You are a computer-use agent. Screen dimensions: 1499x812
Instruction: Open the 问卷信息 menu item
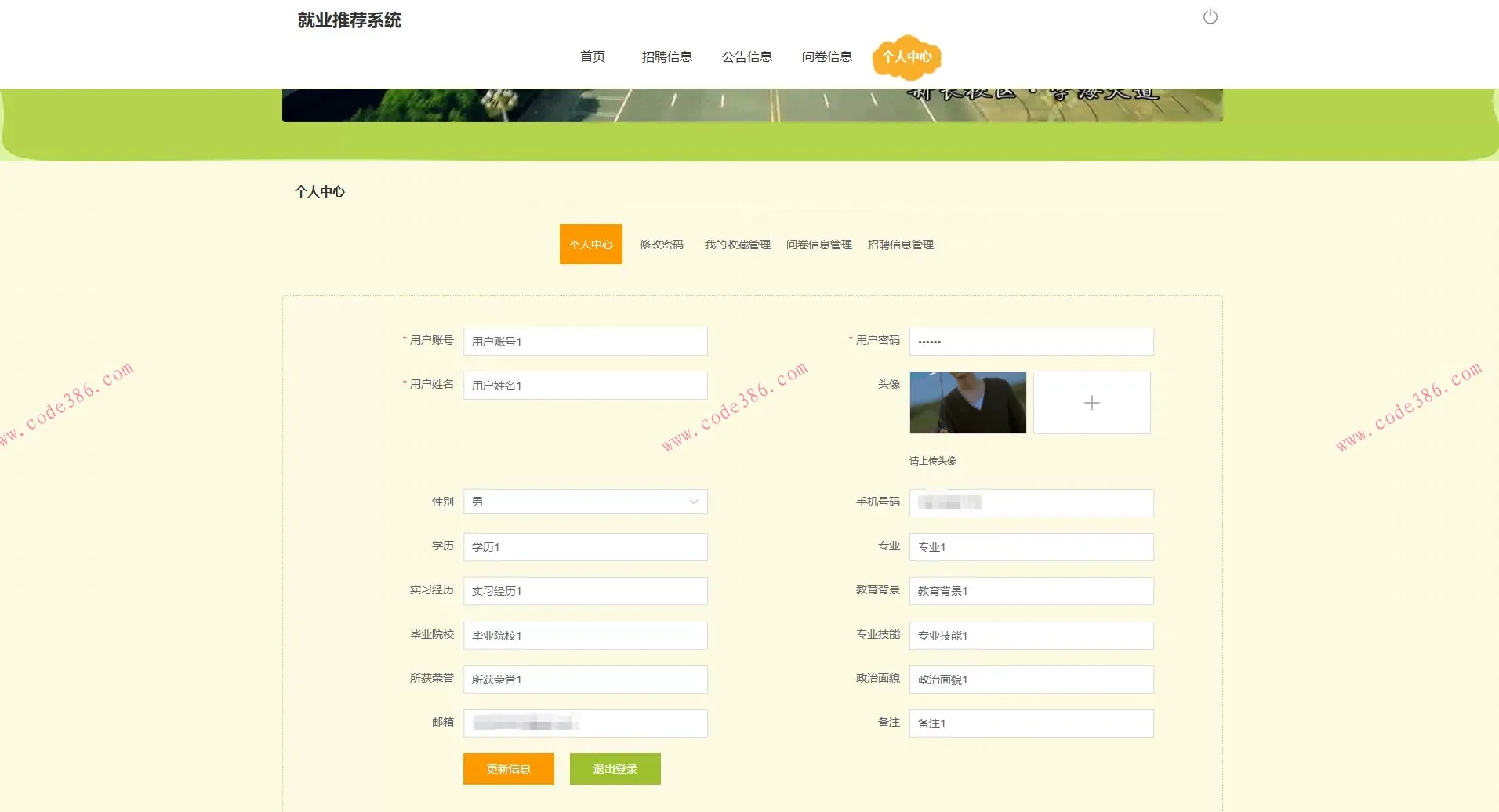828,56
